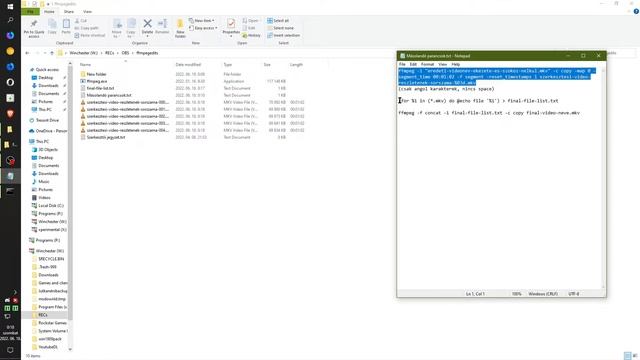640x360 pixels.
Task: Open the Notepad Edit menu
Action: 413,64
